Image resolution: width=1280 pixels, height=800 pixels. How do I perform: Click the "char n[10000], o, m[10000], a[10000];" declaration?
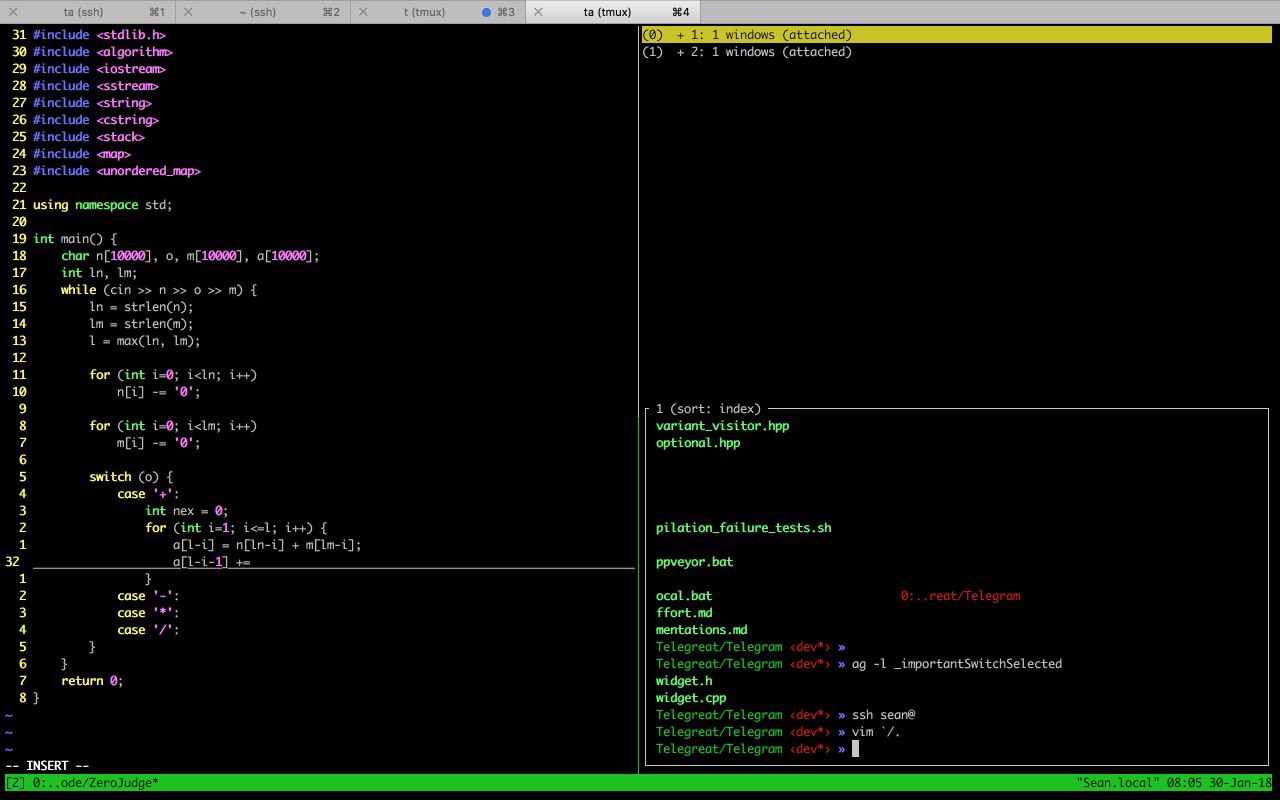pyautogui.click(x=190, y=256)
